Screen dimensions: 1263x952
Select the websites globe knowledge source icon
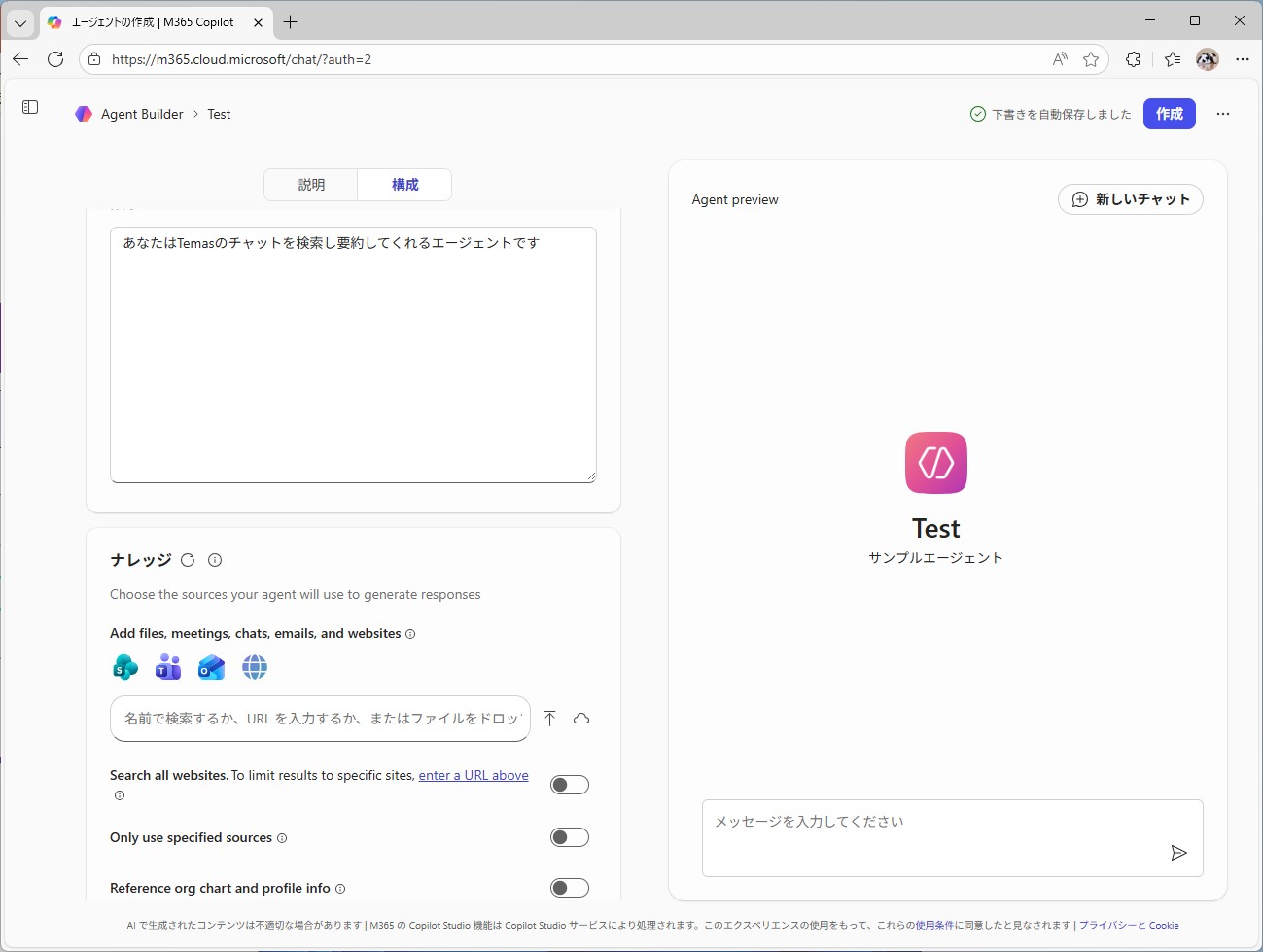(255, 667)
